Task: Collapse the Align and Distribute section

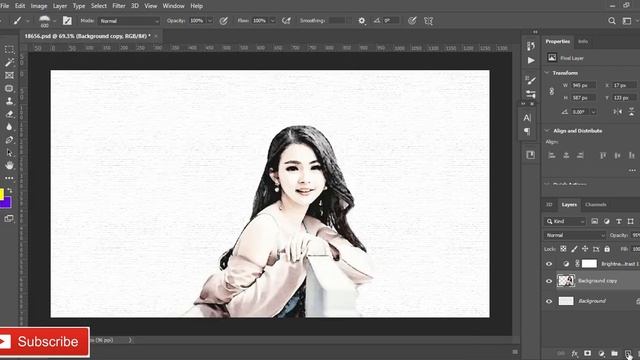Action: coord(547,131)
